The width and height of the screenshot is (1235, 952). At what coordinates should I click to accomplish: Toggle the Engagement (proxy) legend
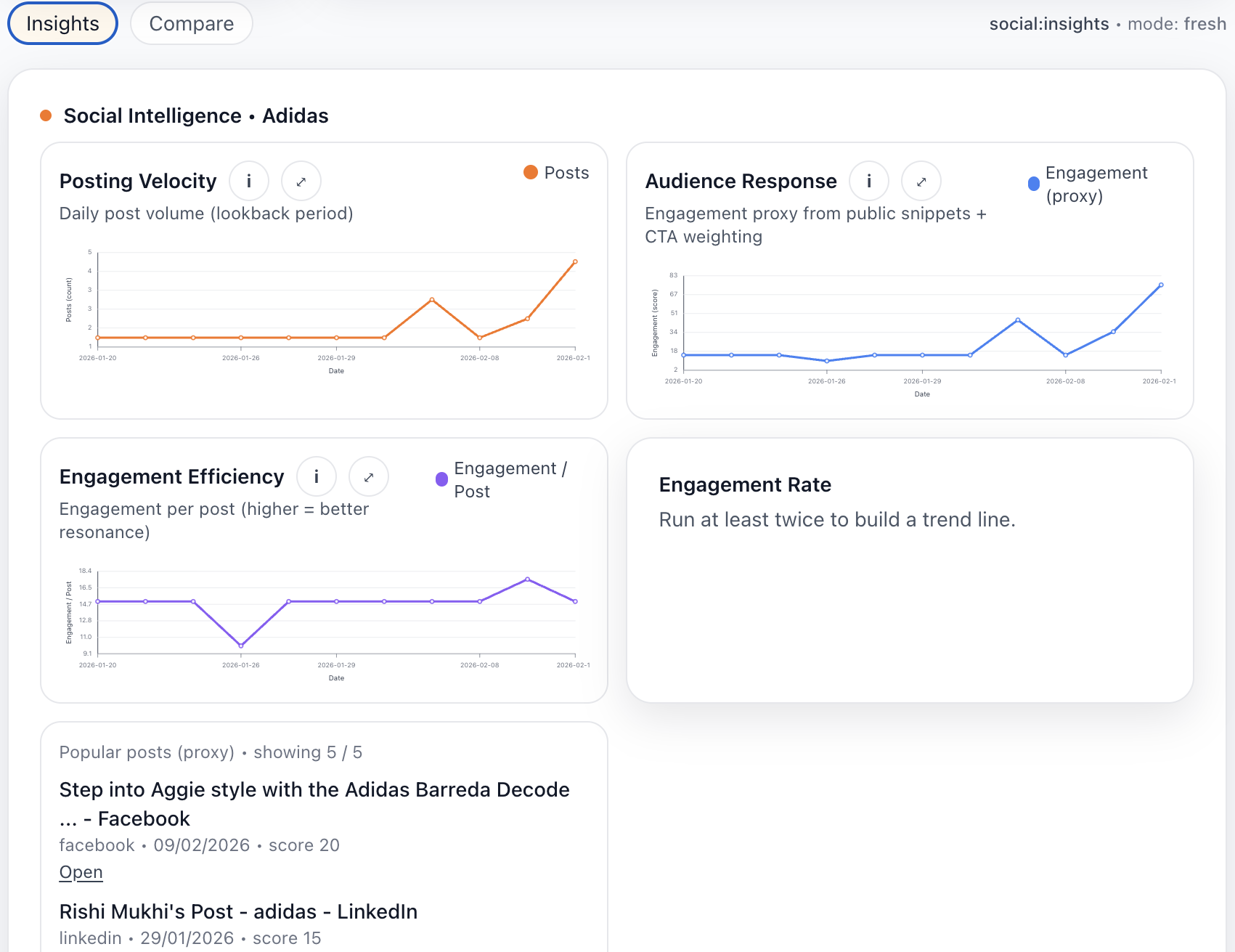coord(1034,183)
